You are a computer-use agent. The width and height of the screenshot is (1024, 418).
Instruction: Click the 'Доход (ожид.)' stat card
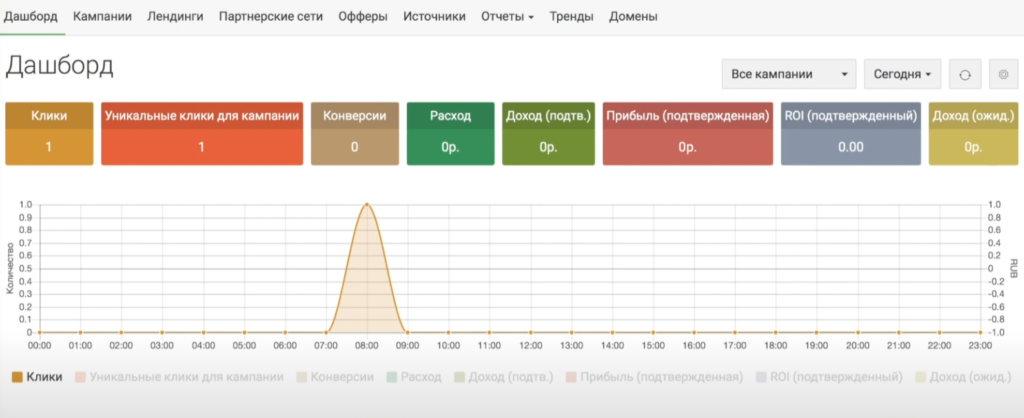click(973, 133)
